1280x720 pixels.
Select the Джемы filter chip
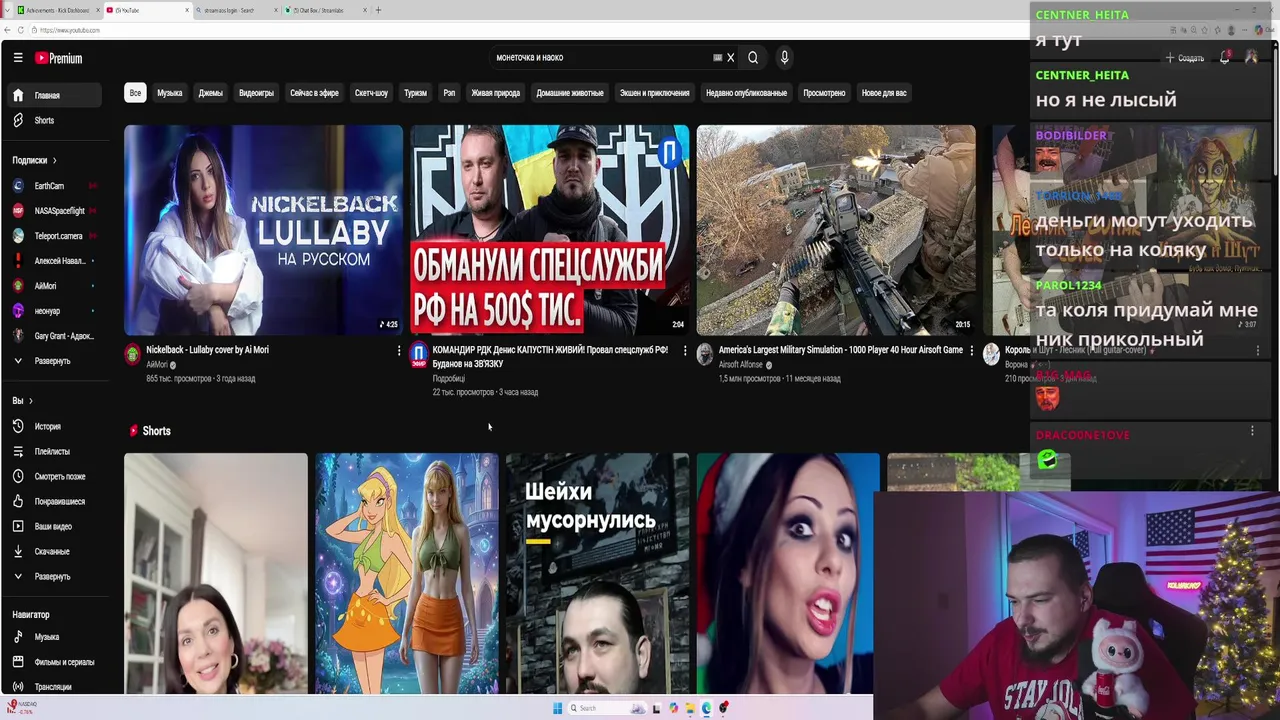pyautogui.click(x=210, y=93)
